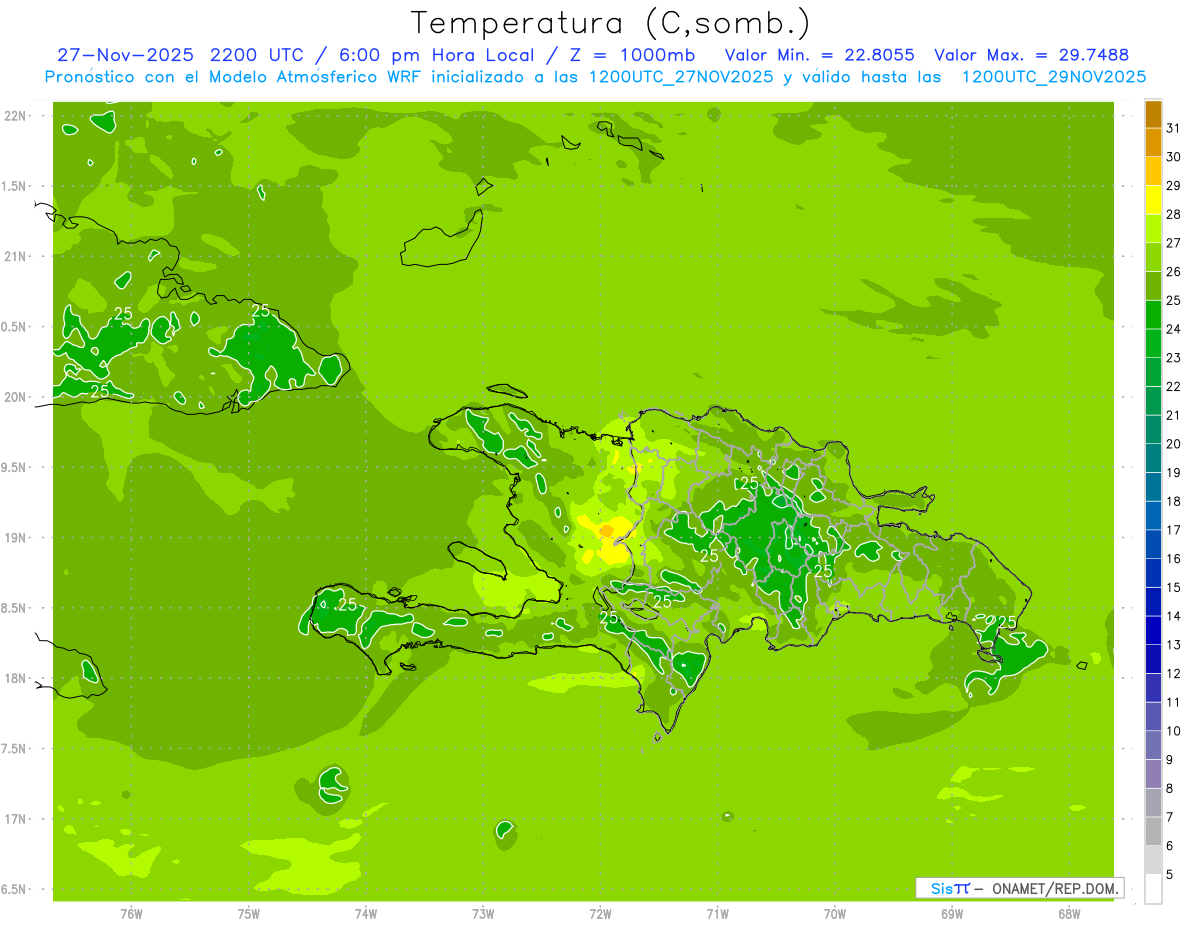Click the color scale label '5'
The height and width of the screenshot is (927, 1200).
(x=1171, y=875)
